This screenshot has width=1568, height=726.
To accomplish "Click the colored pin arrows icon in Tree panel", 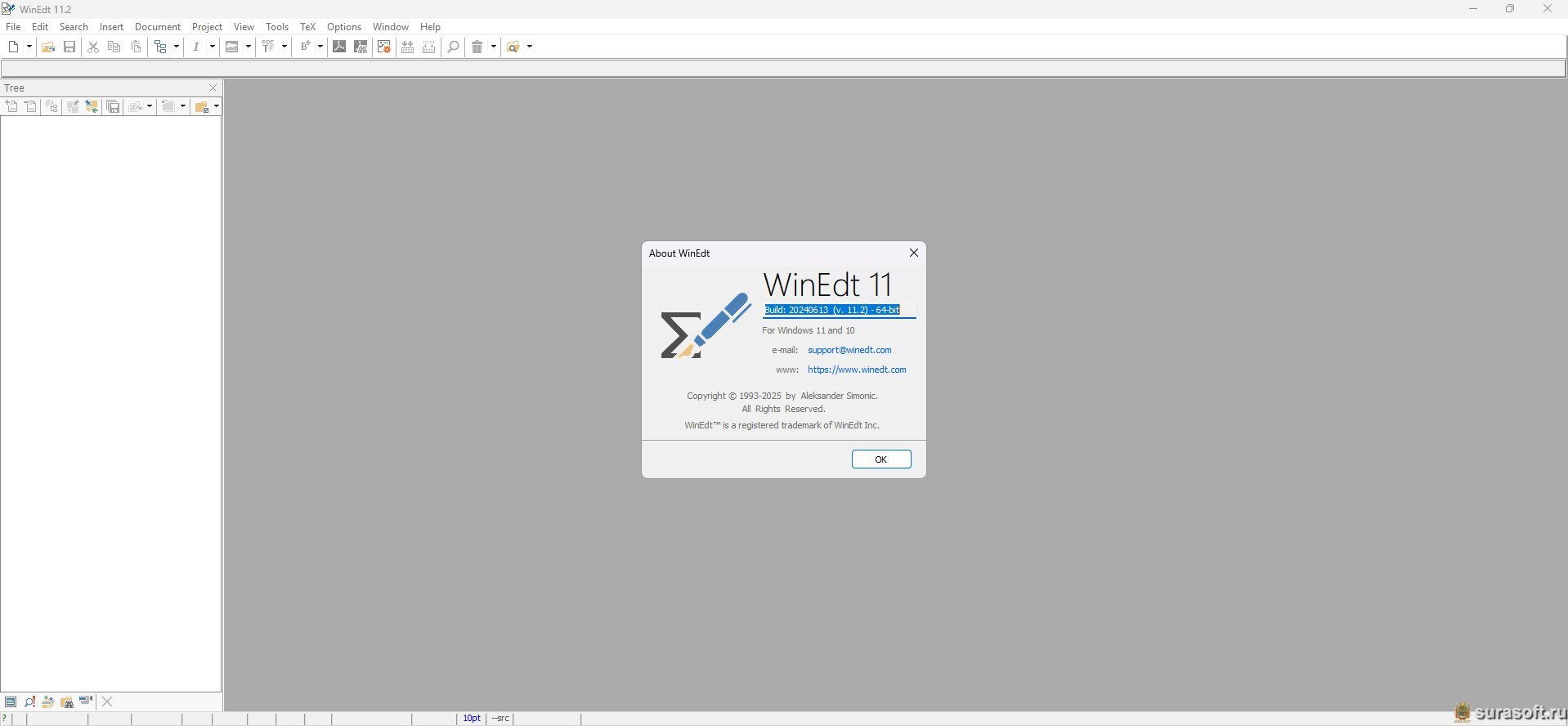I will coord(92,106).
